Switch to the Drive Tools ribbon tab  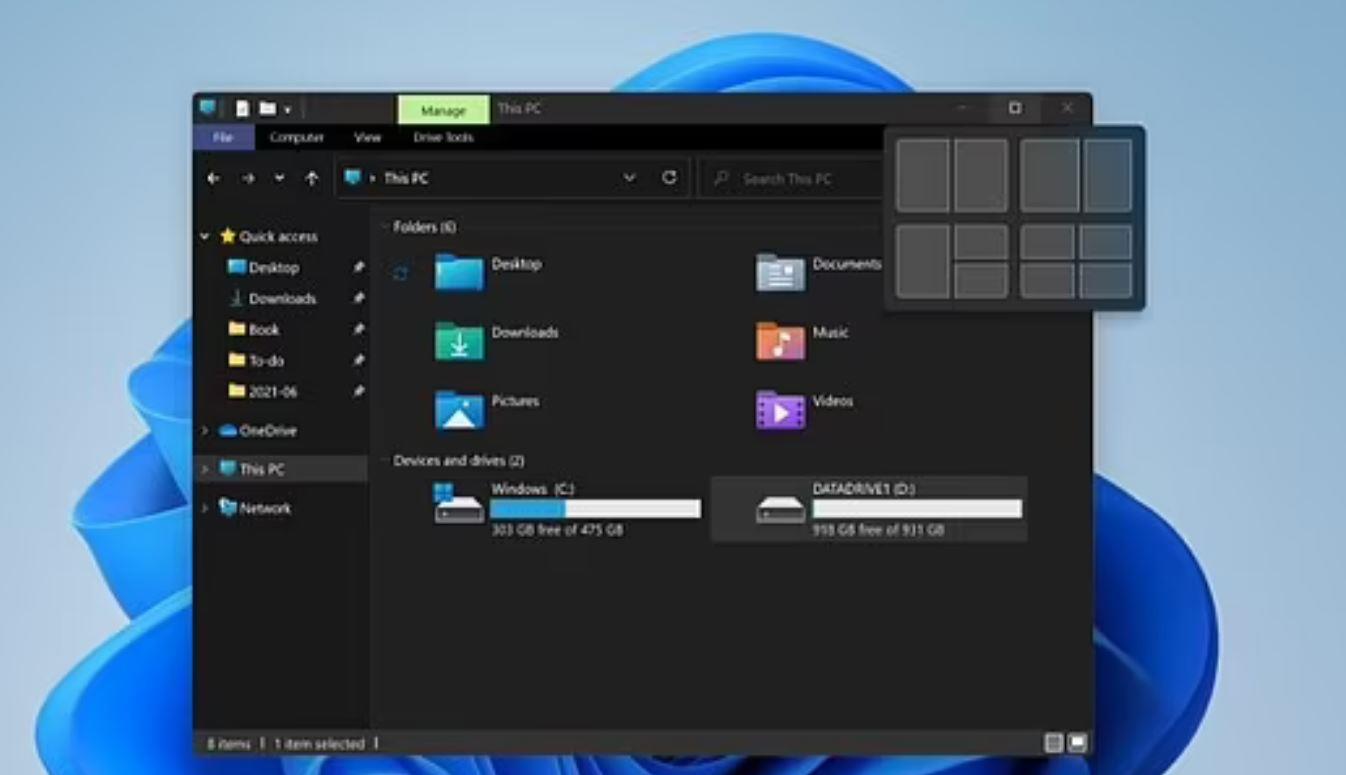click(x=443, y=137)
